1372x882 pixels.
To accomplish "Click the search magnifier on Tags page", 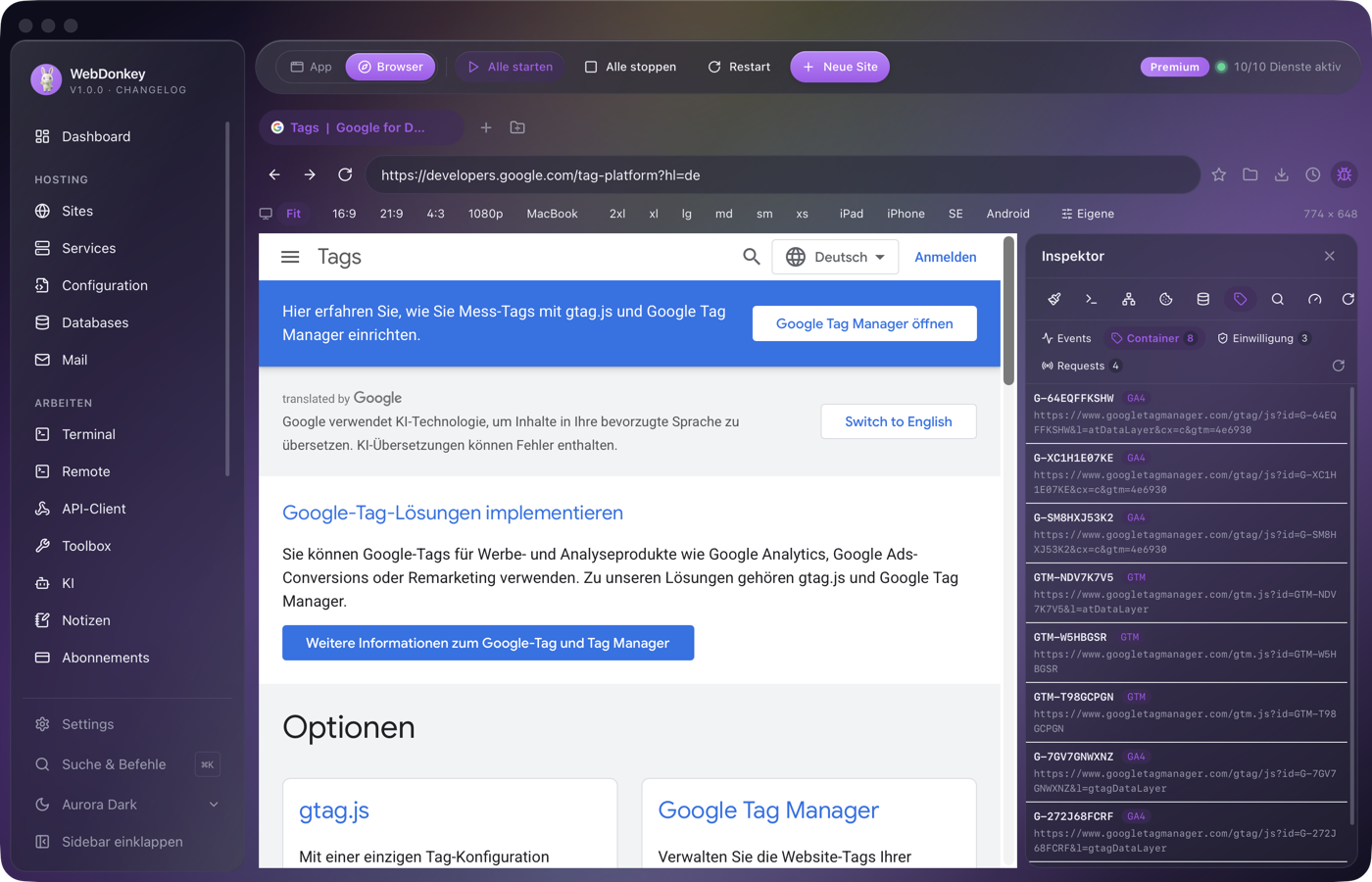I will [752, 257].
